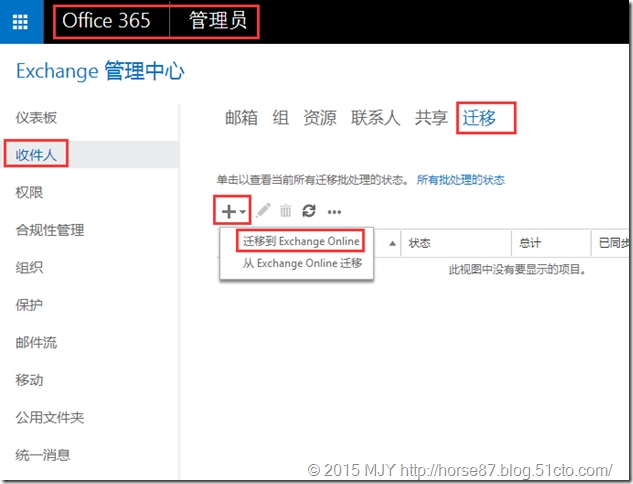
Task: Click the Exchange 管理中心 title
Action: tap(100, 71)
